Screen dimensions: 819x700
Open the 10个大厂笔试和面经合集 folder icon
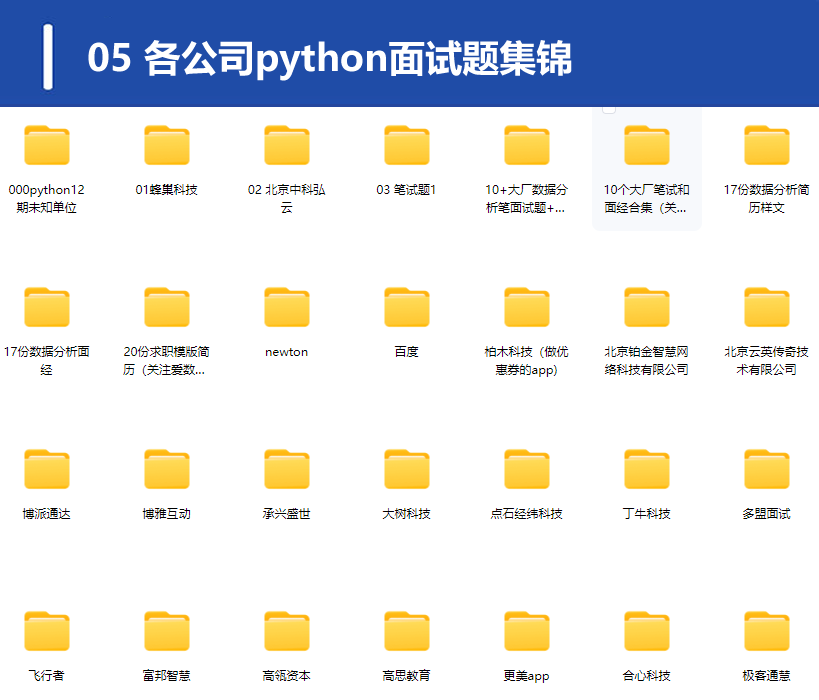point(647,145)
